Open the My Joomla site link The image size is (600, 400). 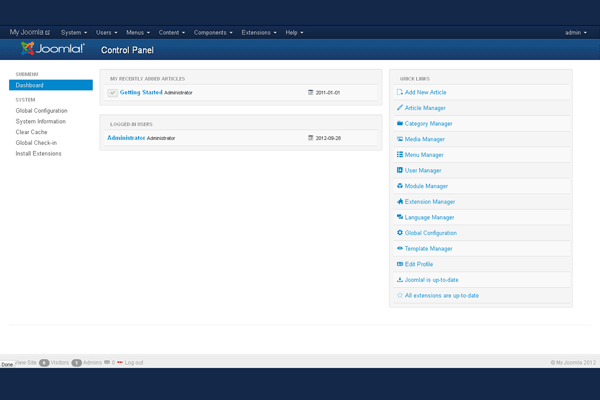click(x=30, y=32)
